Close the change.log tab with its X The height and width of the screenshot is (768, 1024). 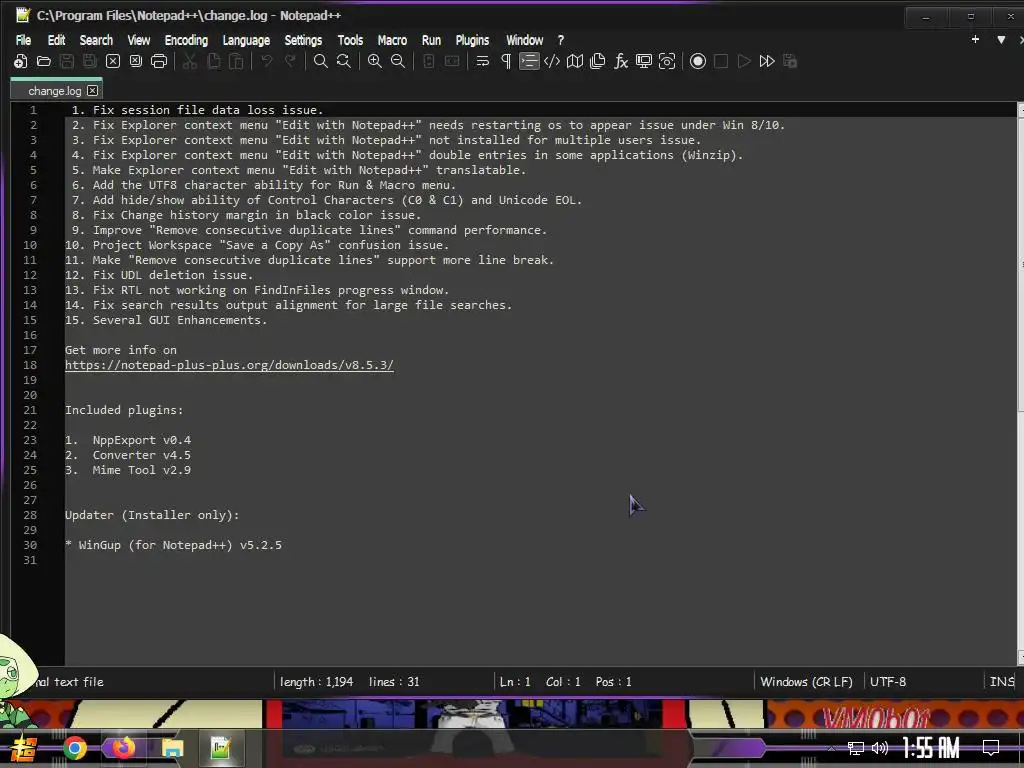pyautogui.click(x=93, y=91)
